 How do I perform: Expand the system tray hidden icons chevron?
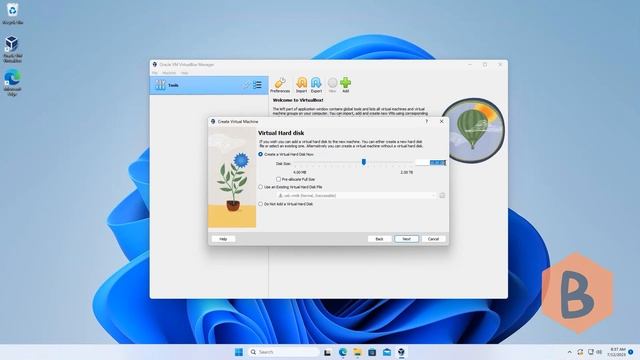[x=569, y=352]
